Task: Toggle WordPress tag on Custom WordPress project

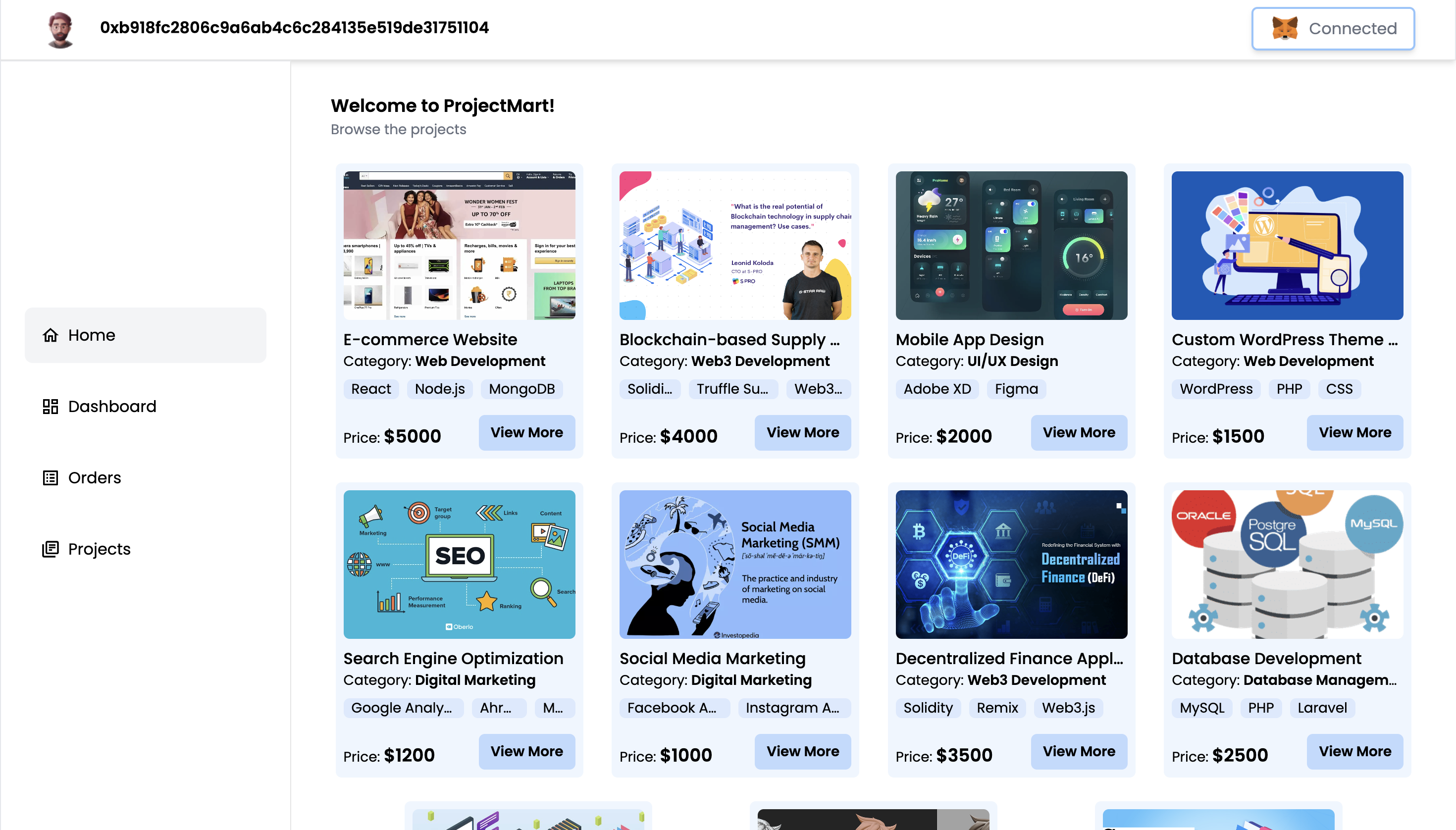Action: click(1216, 389)
